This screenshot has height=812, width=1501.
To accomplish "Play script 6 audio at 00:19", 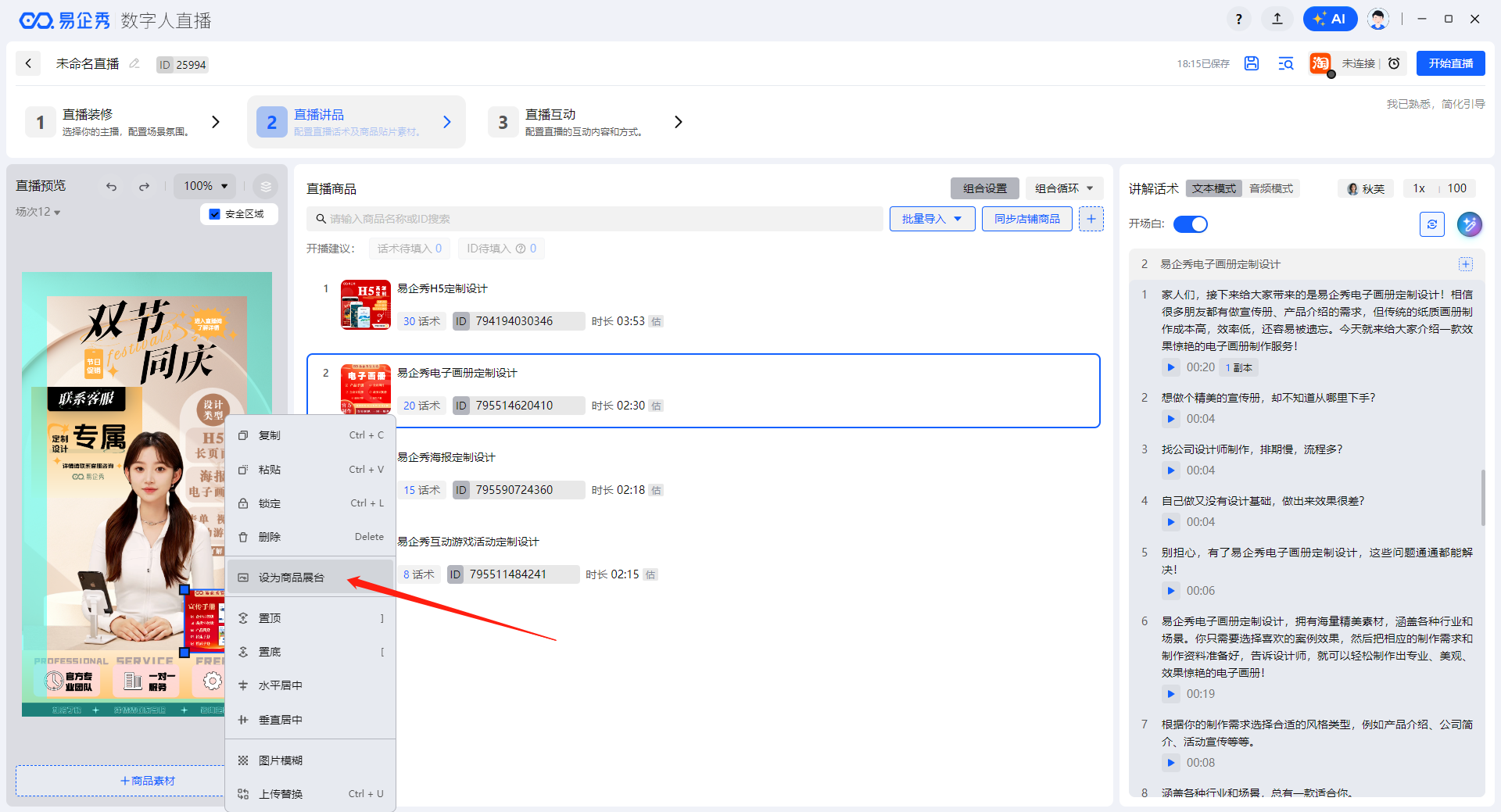I will click(x=1170, y=694).
